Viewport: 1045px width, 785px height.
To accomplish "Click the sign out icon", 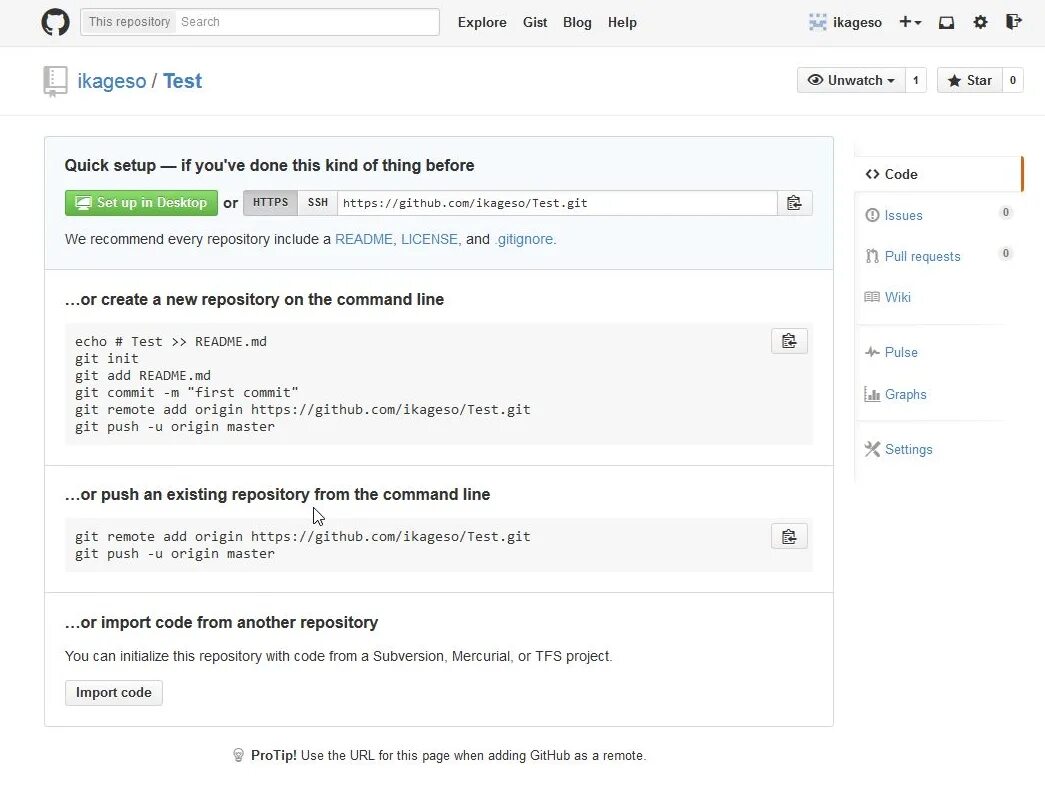I will 1013,22.
